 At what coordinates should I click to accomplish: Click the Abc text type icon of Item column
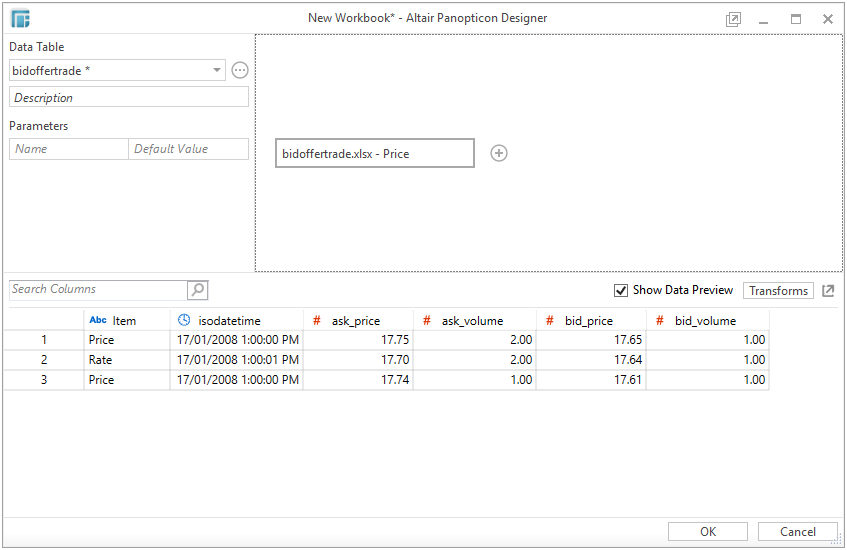click(x=98, y=320)
